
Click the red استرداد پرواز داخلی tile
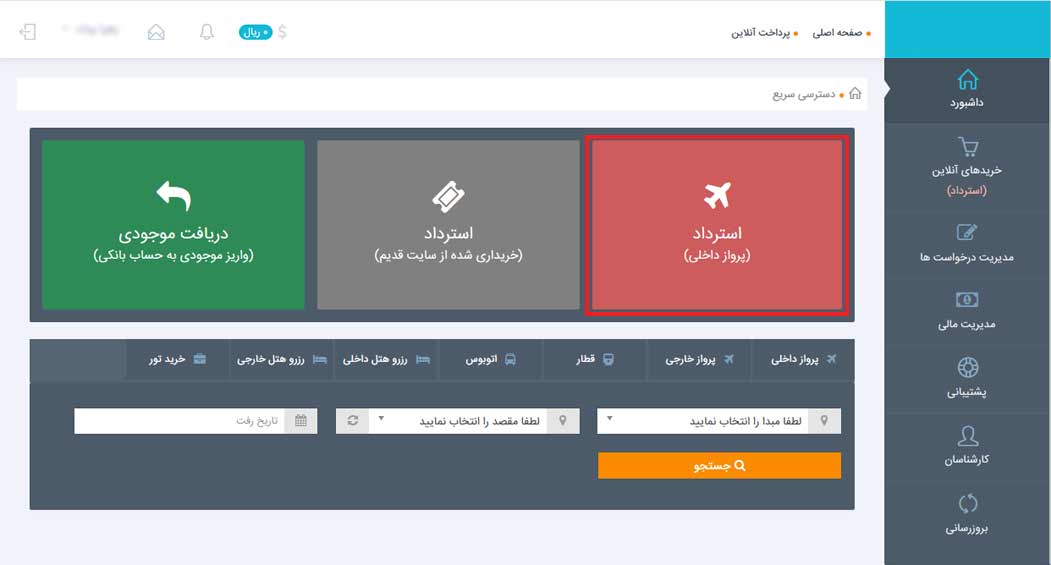[x=717, y=225]
